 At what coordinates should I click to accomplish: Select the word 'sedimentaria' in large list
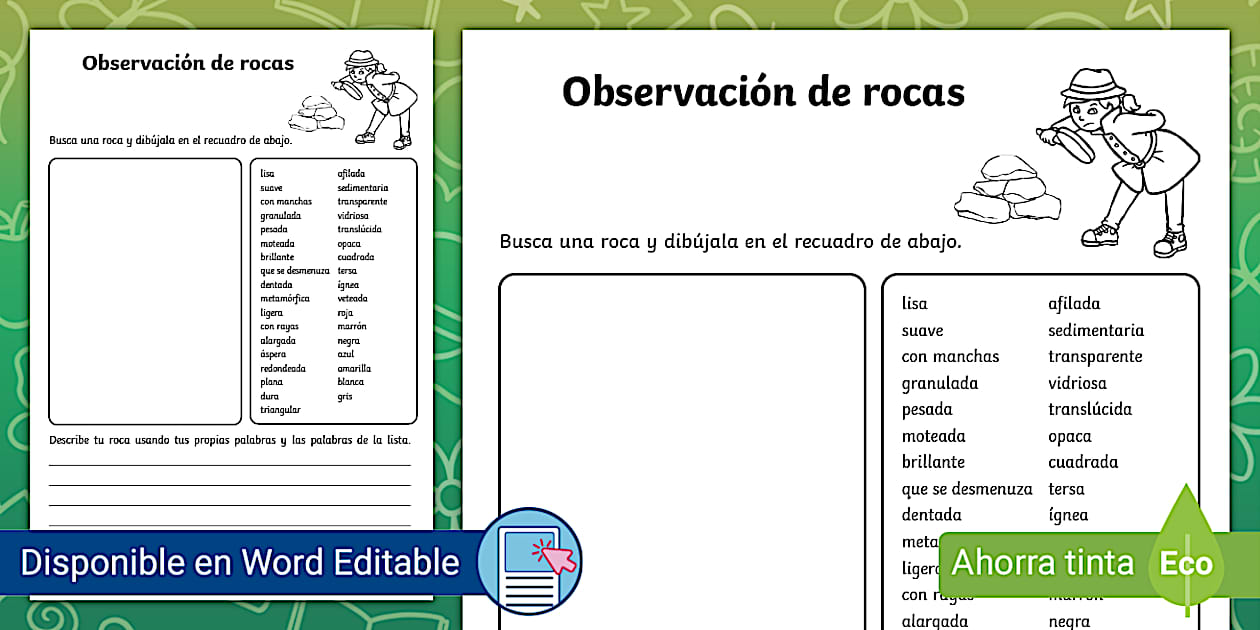[x=1095, y=330]
